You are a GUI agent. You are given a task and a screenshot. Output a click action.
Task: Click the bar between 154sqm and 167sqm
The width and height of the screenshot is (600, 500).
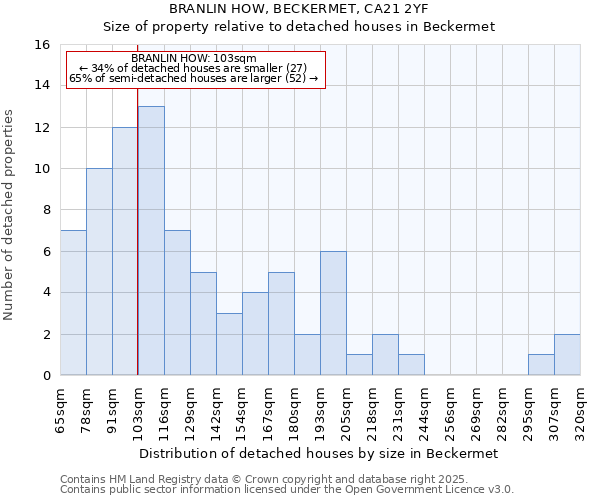click(x=256, y=334)
